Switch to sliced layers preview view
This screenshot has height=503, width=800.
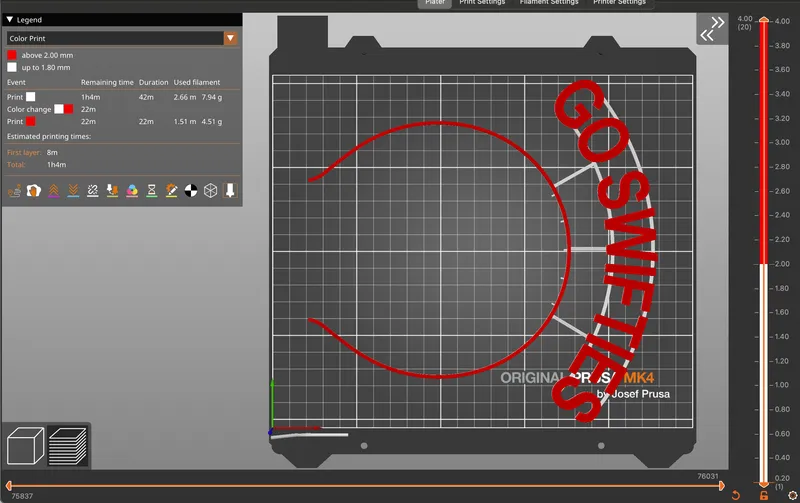[x=68, y=446]
